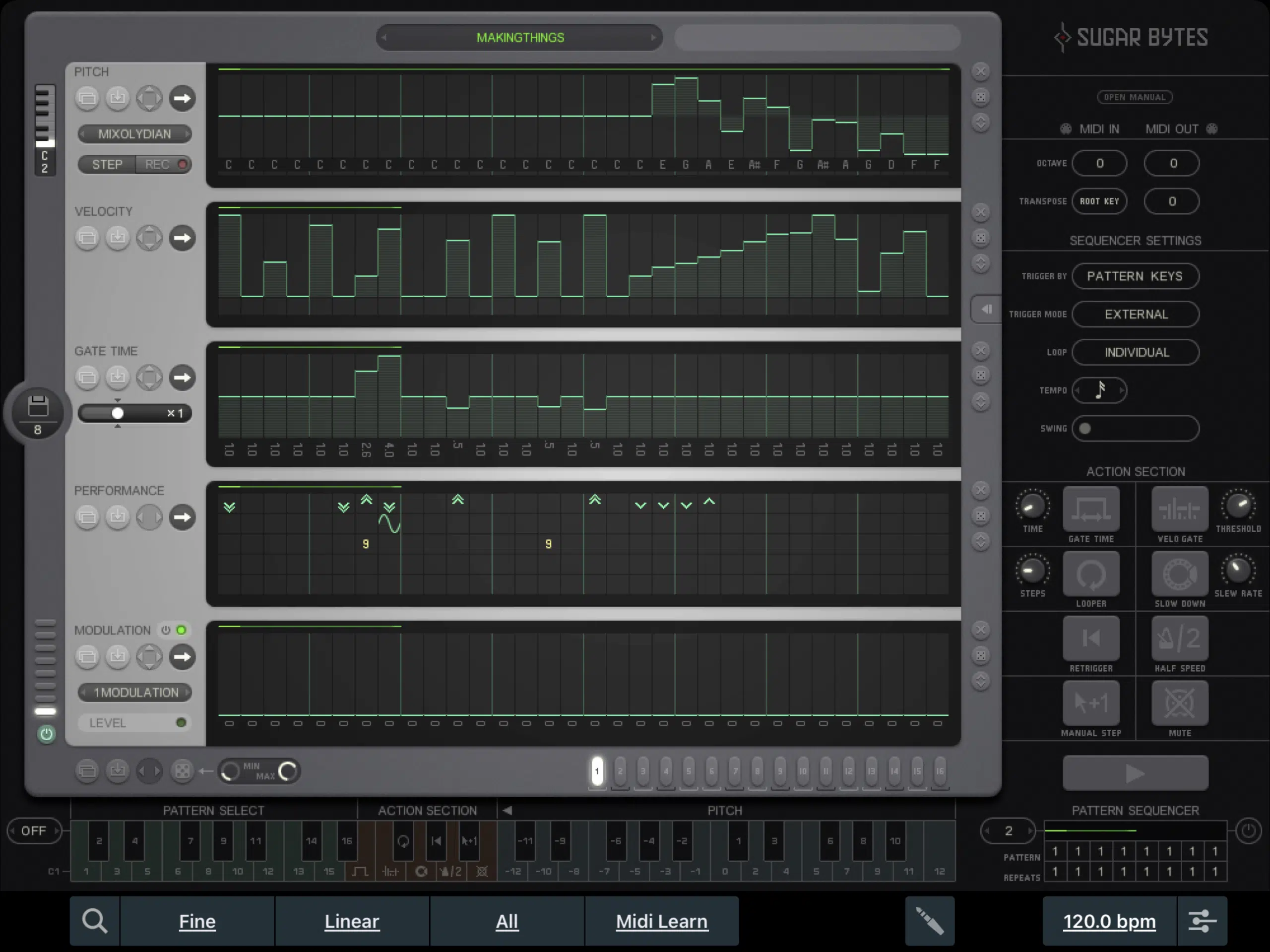Click the Velocity lane copy icon
Viewport: 1270px width, 952px height.
click(87, 238)
